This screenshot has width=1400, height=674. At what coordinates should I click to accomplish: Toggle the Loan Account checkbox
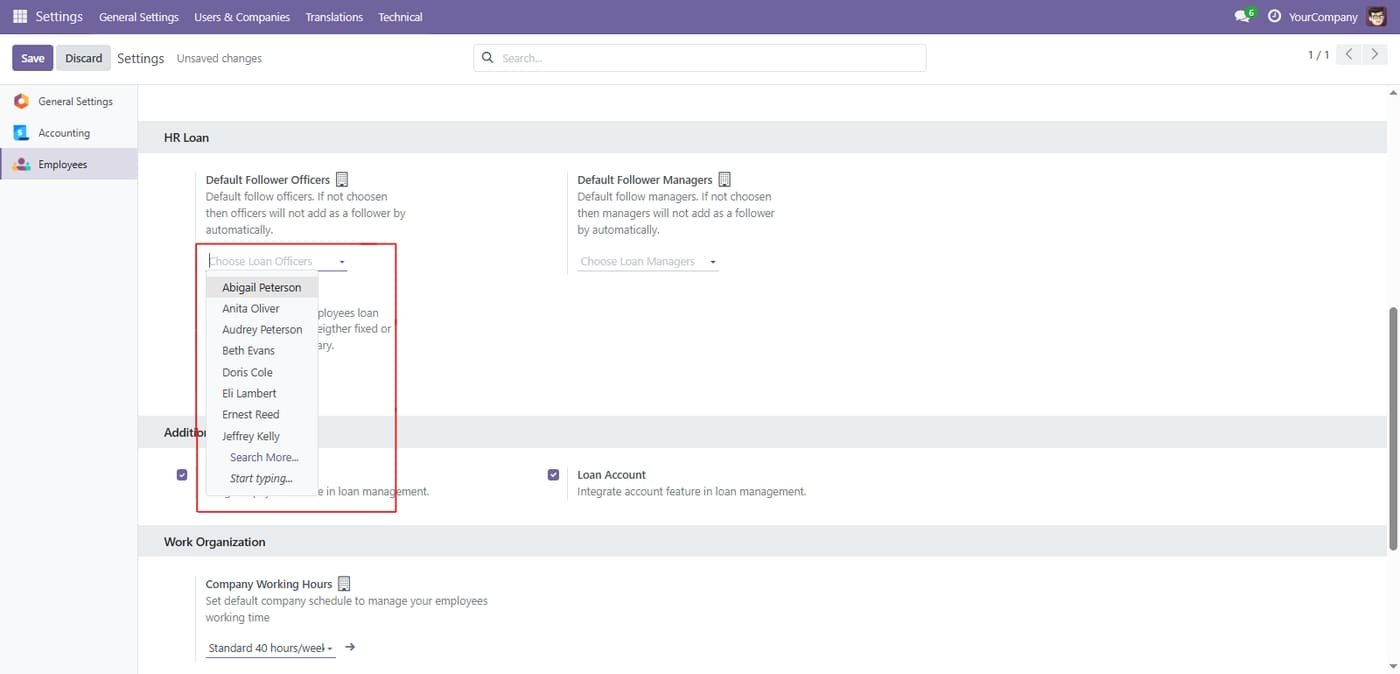(x=553, y=475)
